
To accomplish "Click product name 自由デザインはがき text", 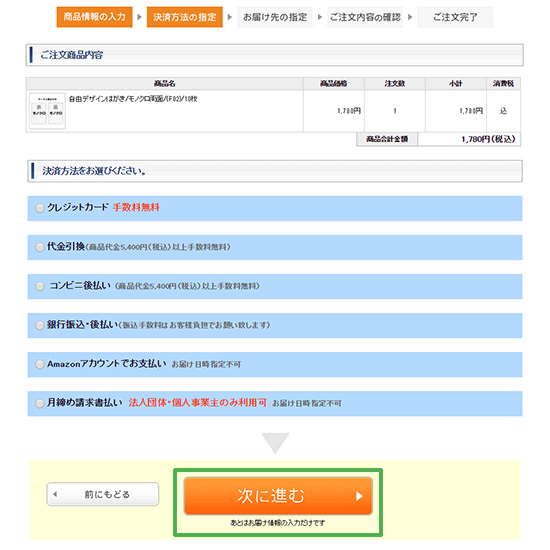I will coord(133,99).
